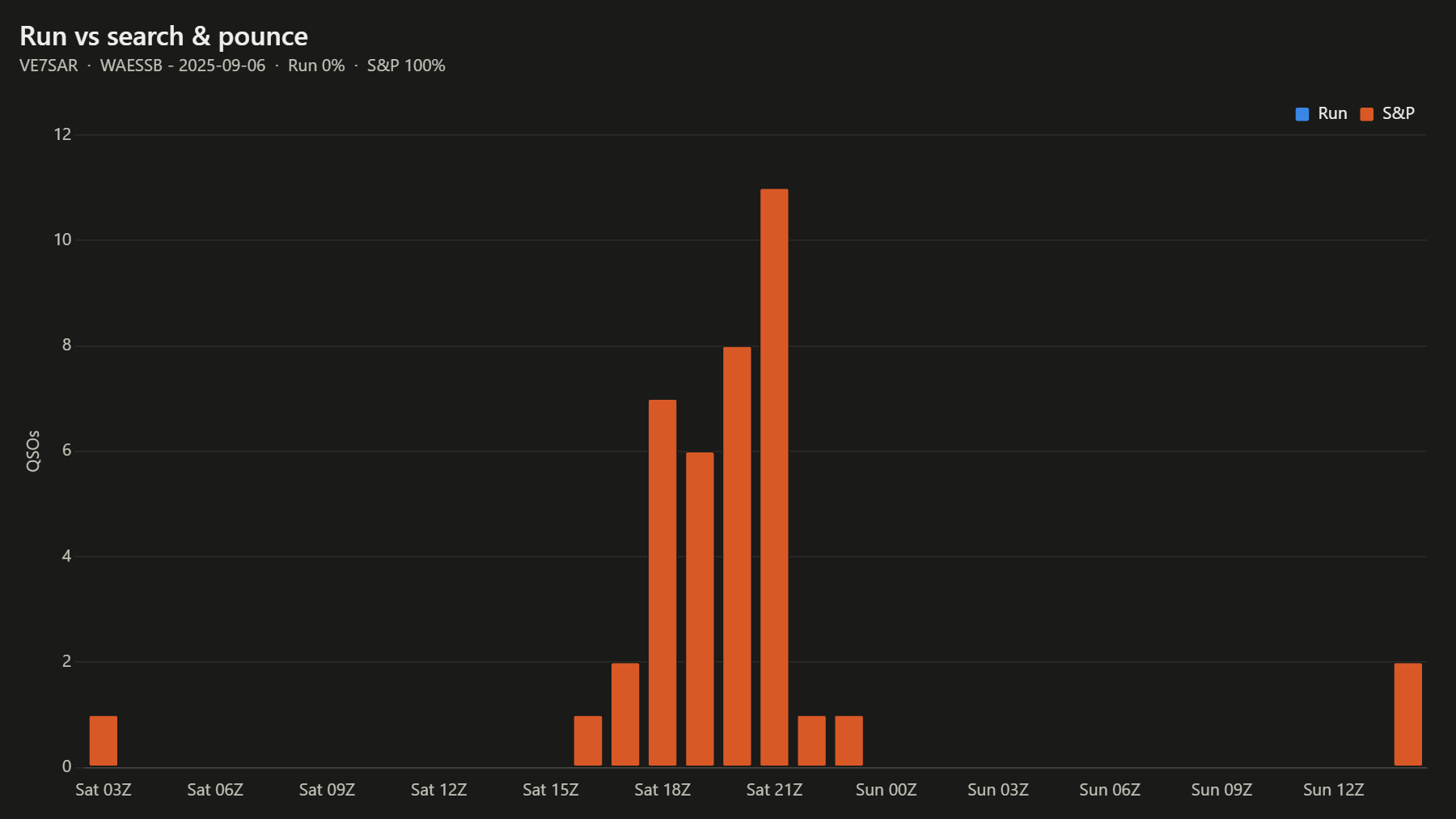Click the 8-QSO bar at Sat 20Z

[x=737, y=556]
